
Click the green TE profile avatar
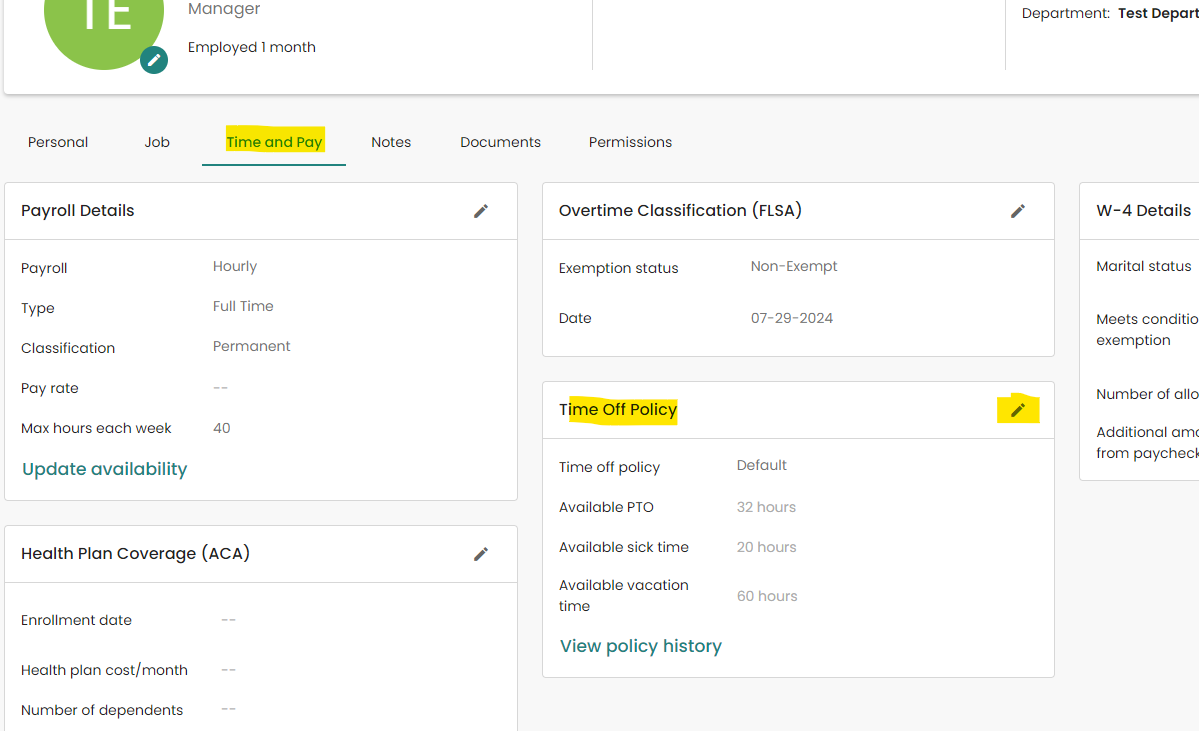coord(104,25)
